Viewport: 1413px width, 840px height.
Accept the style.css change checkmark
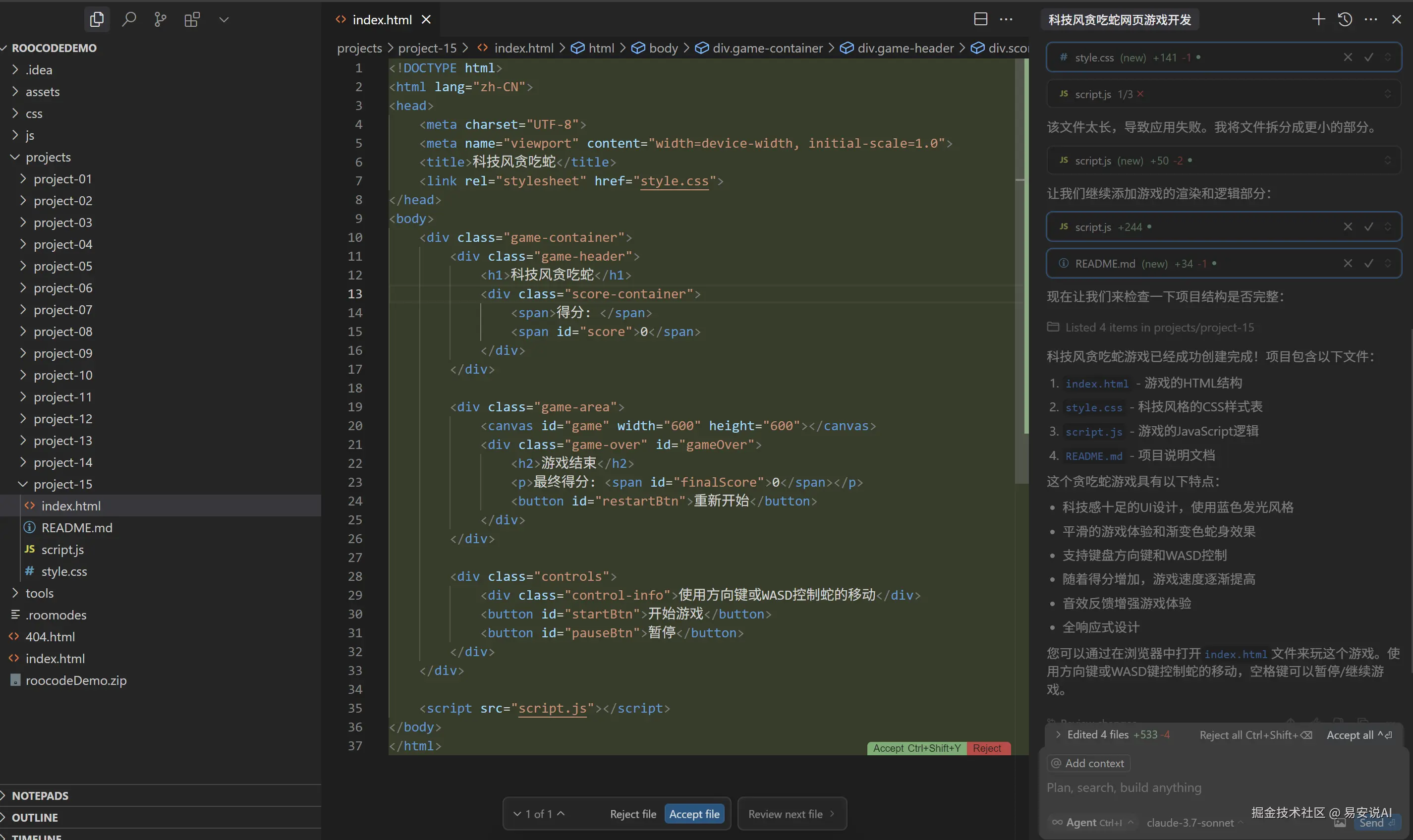(x=1368, y=57)
